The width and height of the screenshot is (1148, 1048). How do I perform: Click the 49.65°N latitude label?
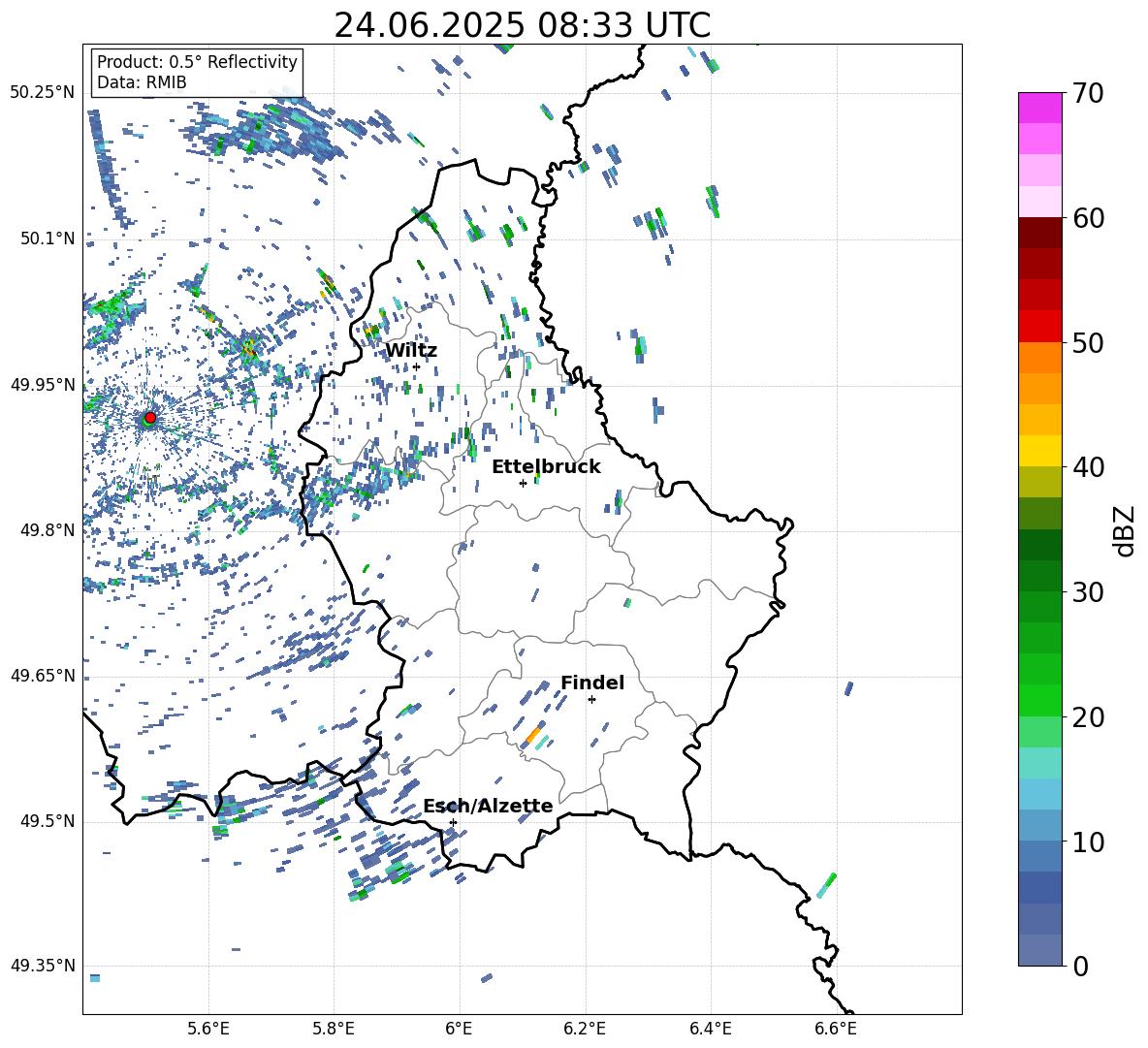pyautogui.click(x=43, y=675)
